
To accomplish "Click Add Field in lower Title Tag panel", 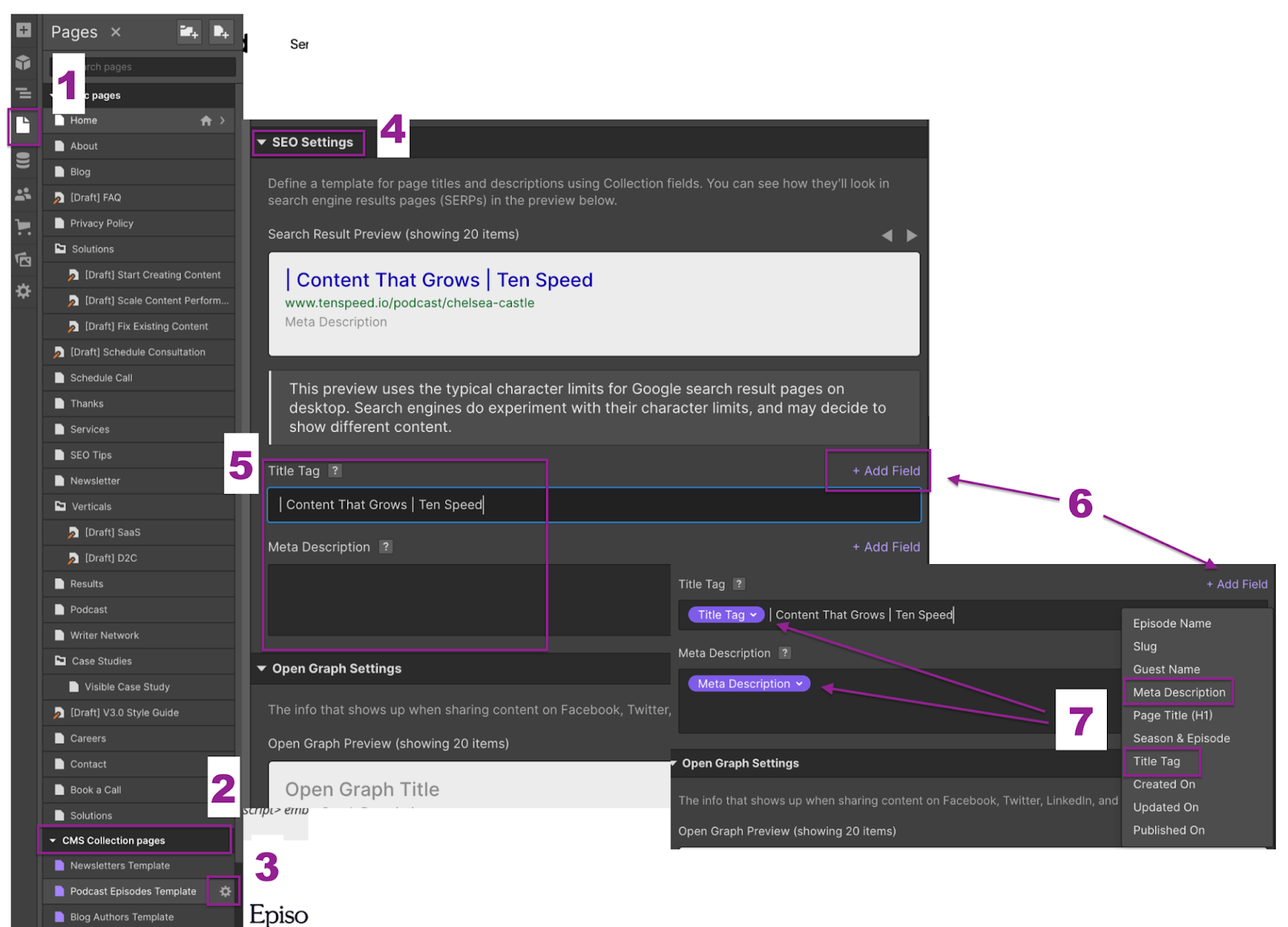I will [x=1236, y=584].
